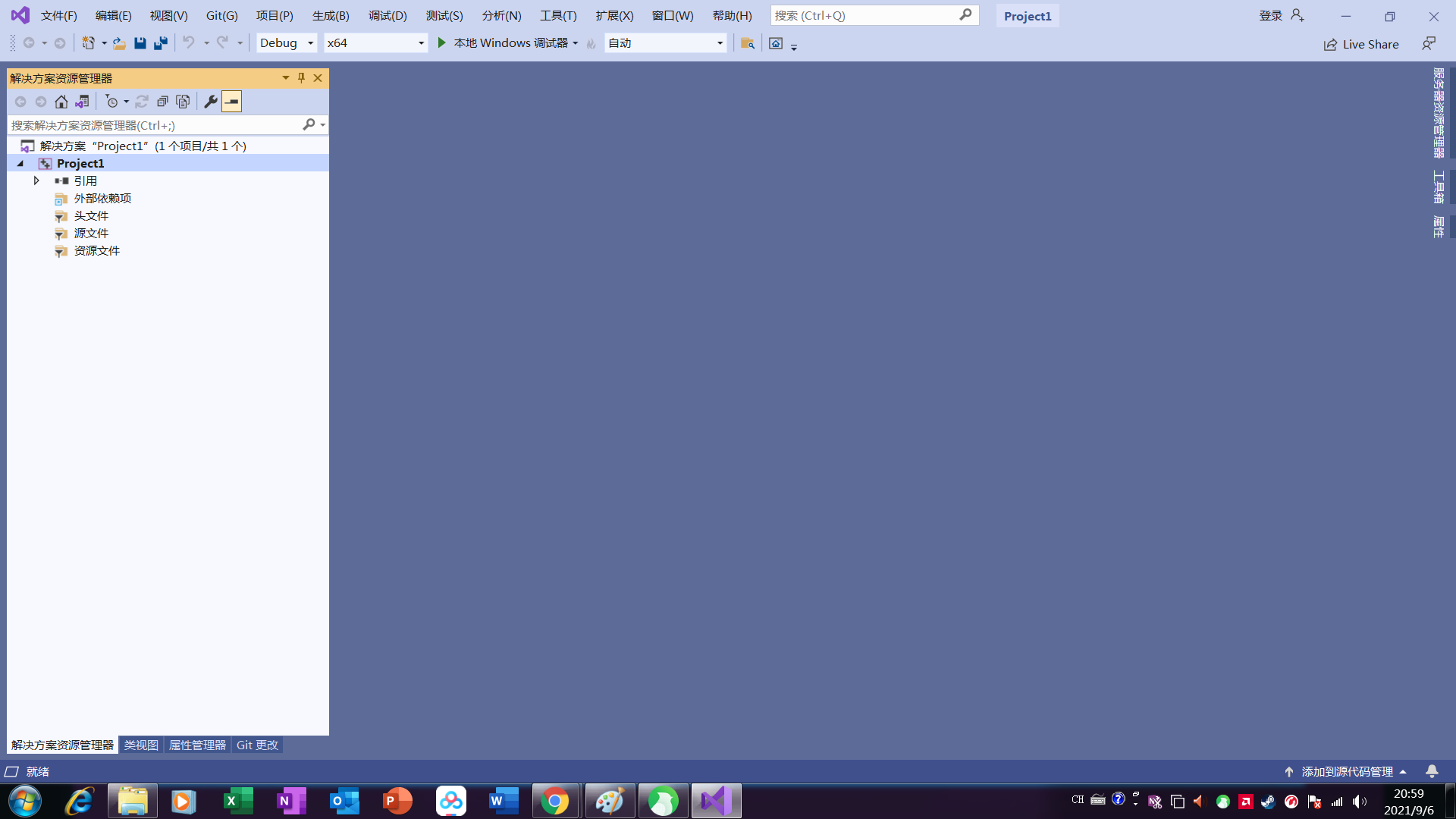1456x819 pixels.
Task: Open the 文件(F) menu
Action: point(59,16)
